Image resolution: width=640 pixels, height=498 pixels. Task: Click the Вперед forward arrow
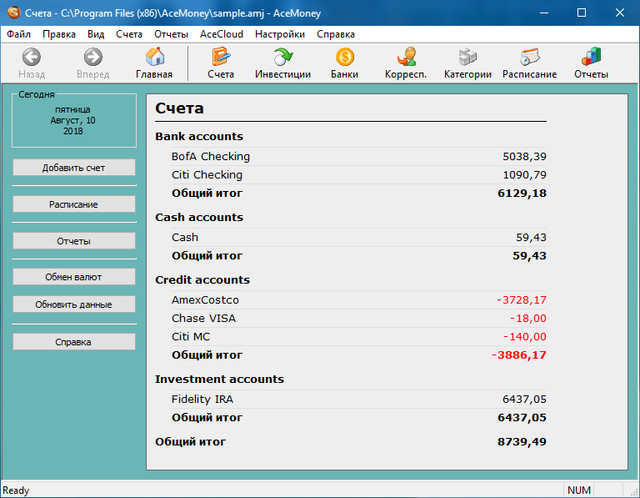(x=94, y=58)
